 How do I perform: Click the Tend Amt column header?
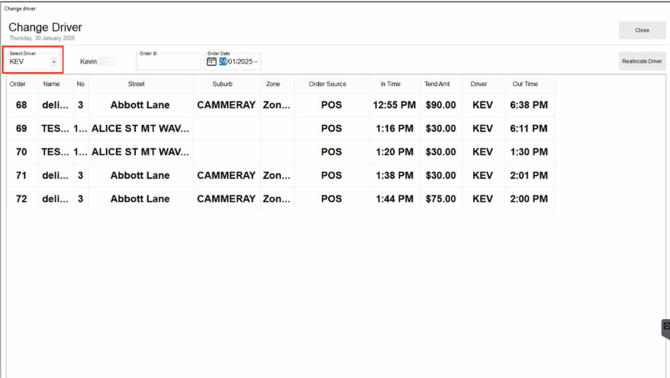(x=437, y=84)
